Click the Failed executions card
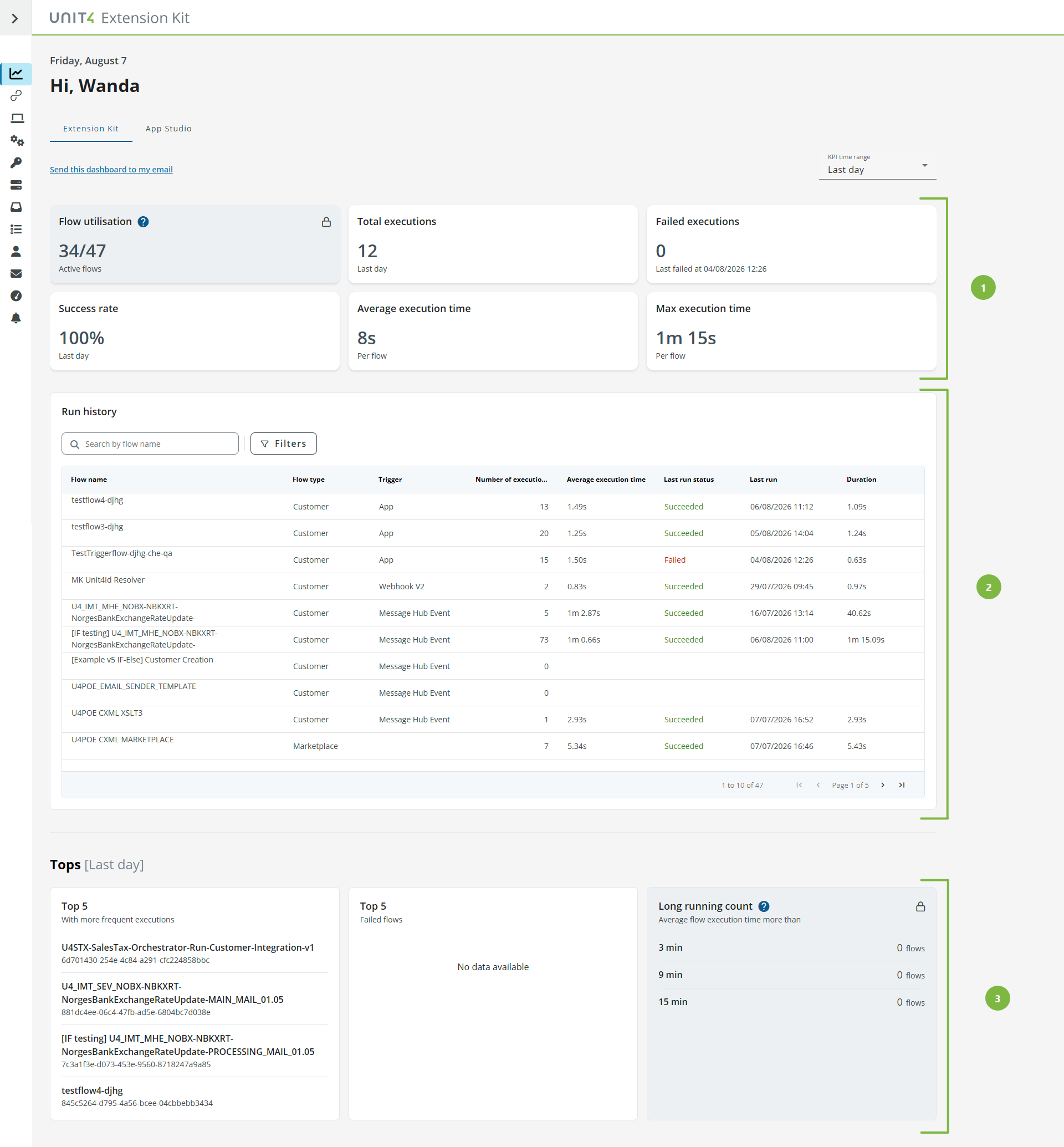 (x=791, y=244)
